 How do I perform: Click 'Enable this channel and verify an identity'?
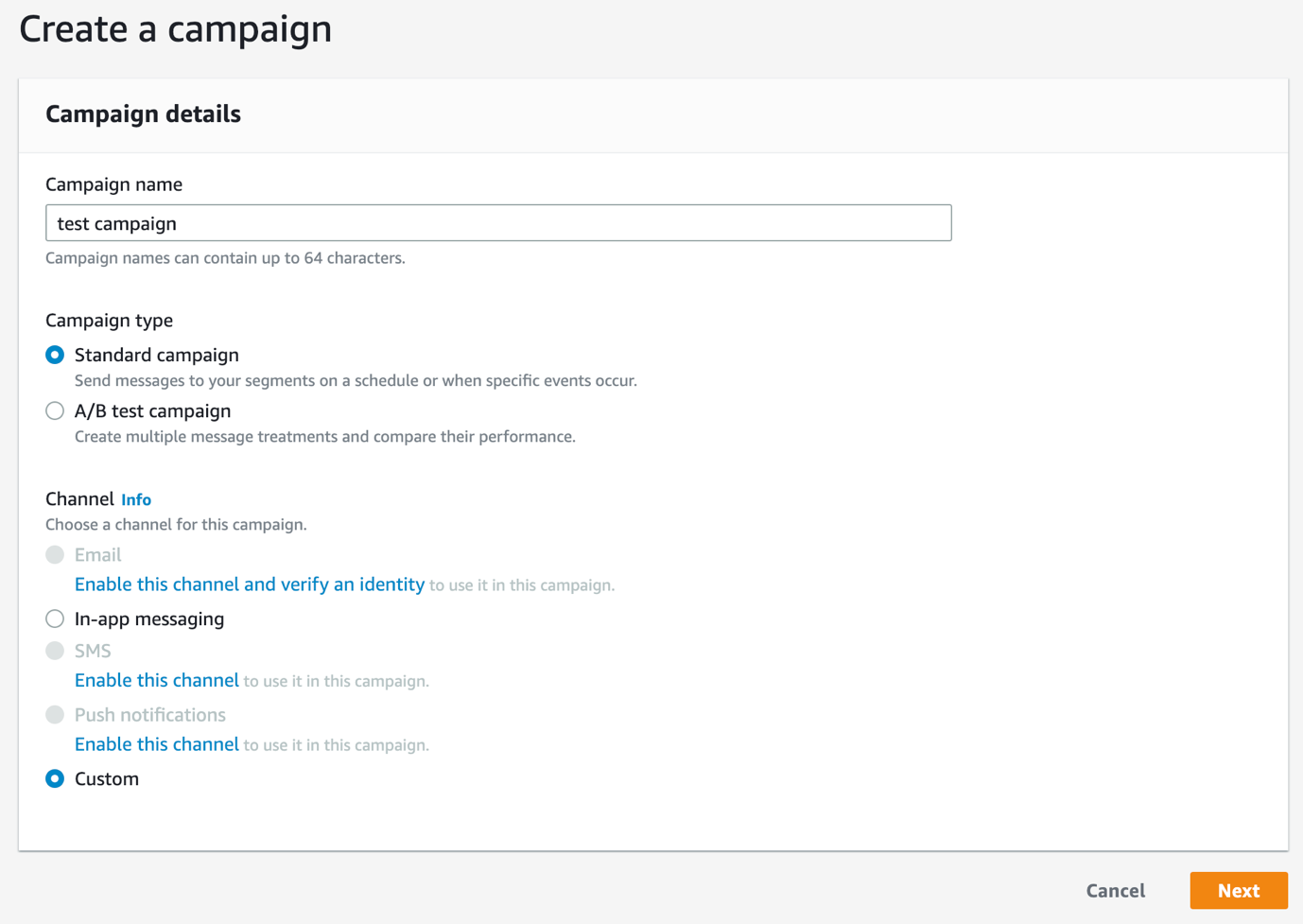click(x=250, y=584)
